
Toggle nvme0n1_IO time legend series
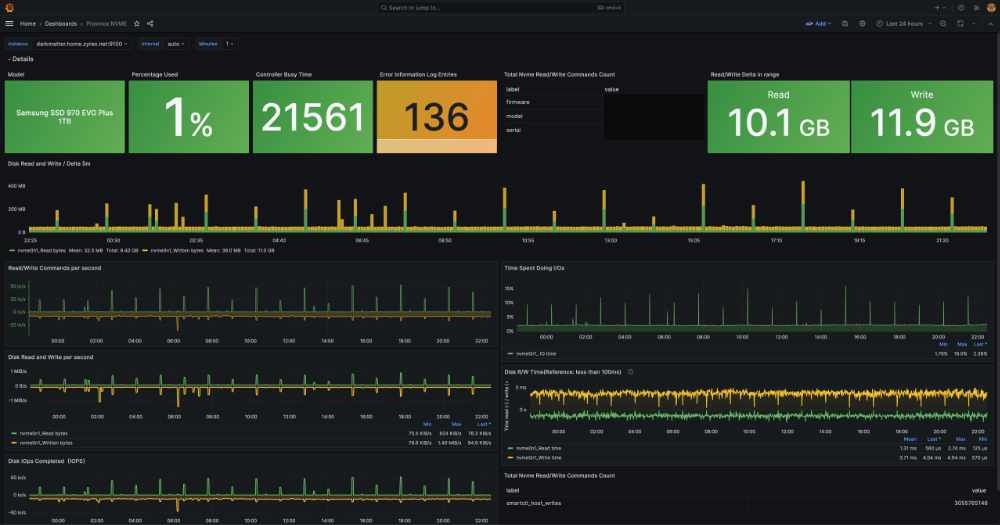pyautogui.click(x=536, y=353)
